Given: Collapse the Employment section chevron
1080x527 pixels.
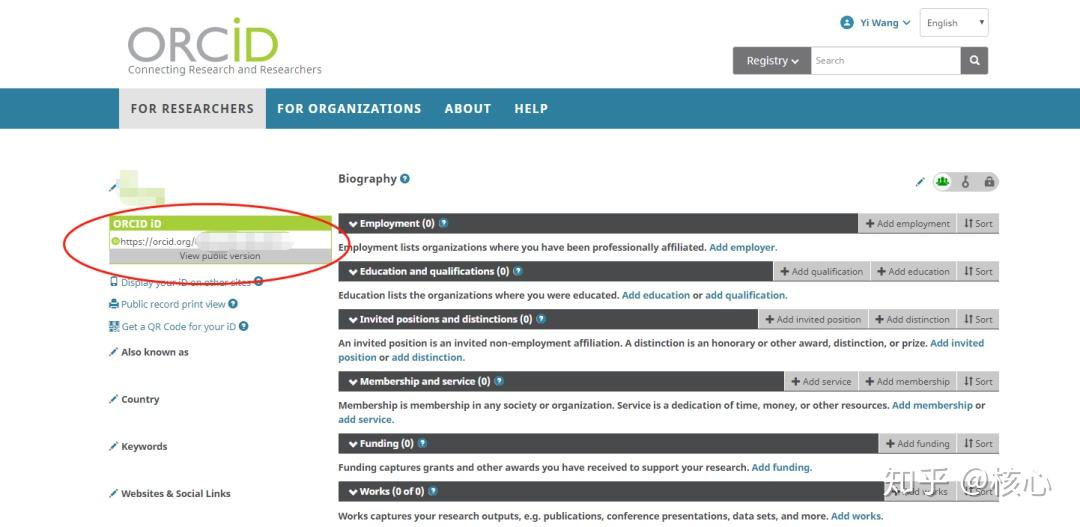Looking at the screenshot, I should tap(353, 224).
